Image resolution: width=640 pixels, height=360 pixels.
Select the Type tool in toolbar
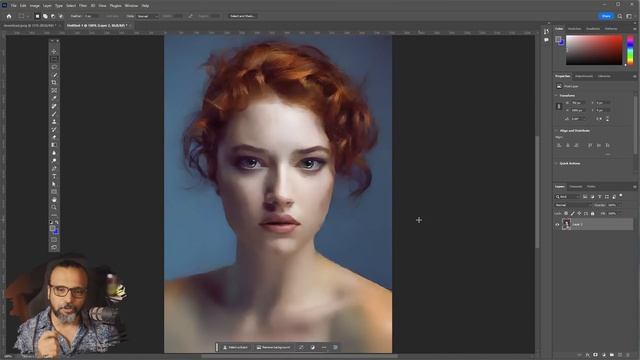click(54, 176)
